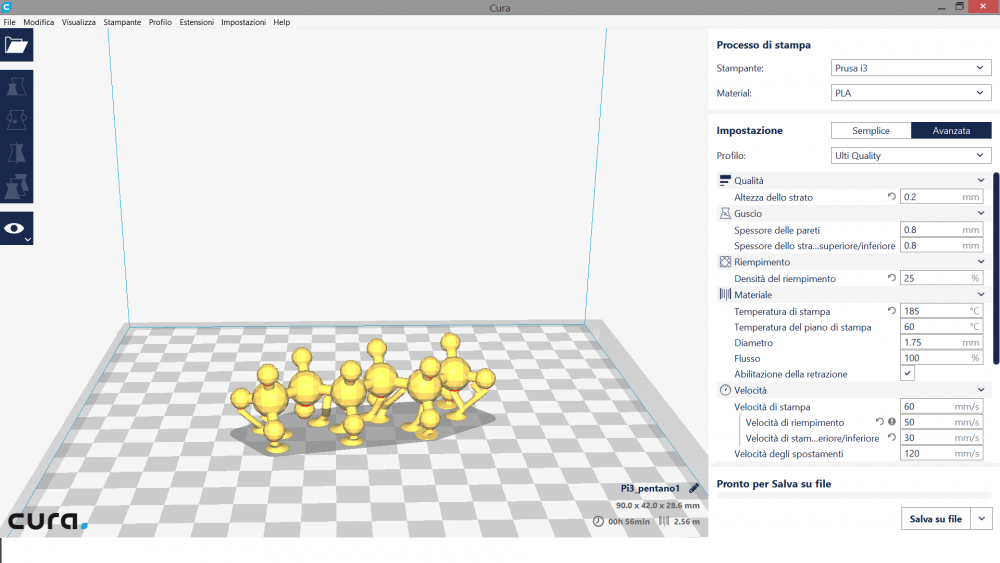Open the view mode eye dropdown
The width and height of the screenshot is (1000, 563).
tap(16, 229)
